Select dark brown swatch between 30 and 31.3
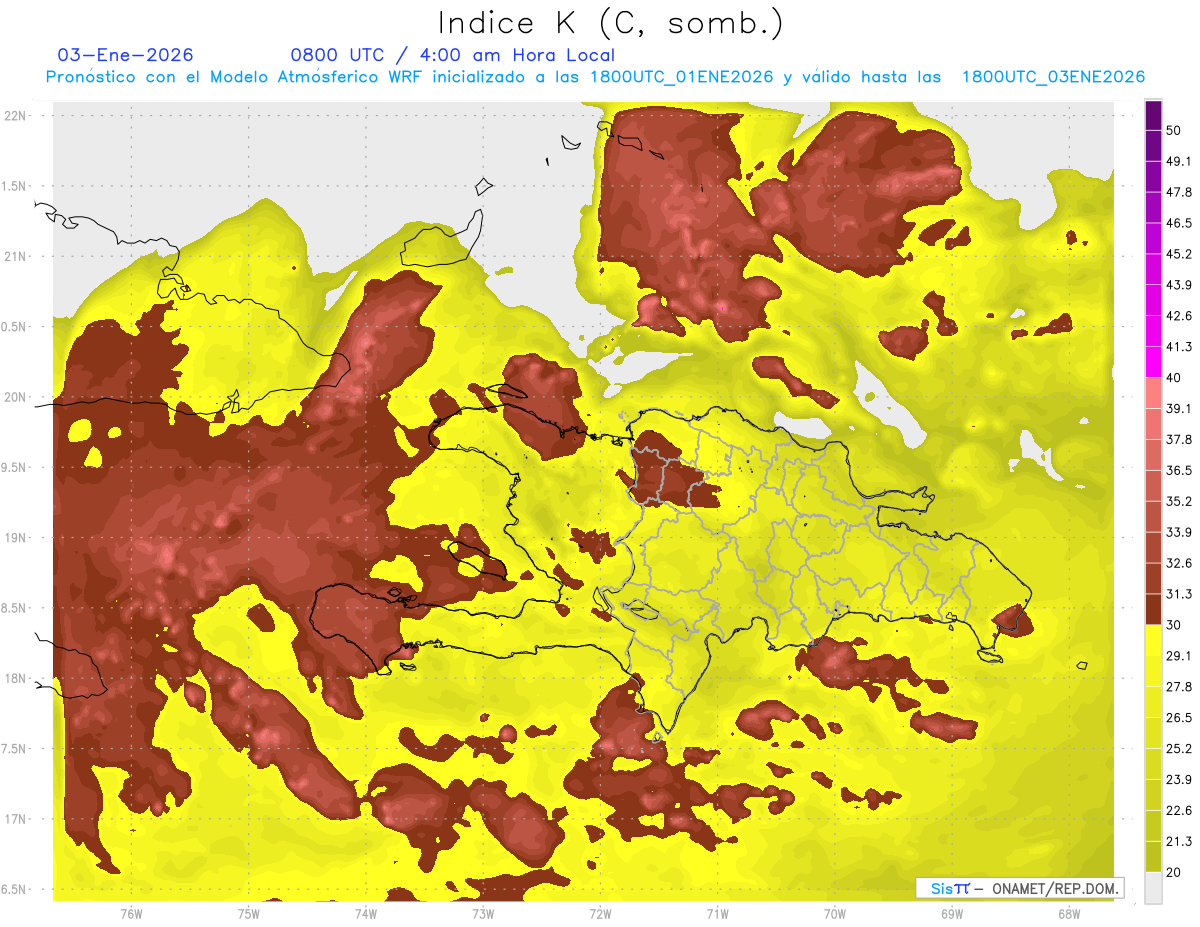The width and height of the screenshot is (1200, 927). point(1154,609)
